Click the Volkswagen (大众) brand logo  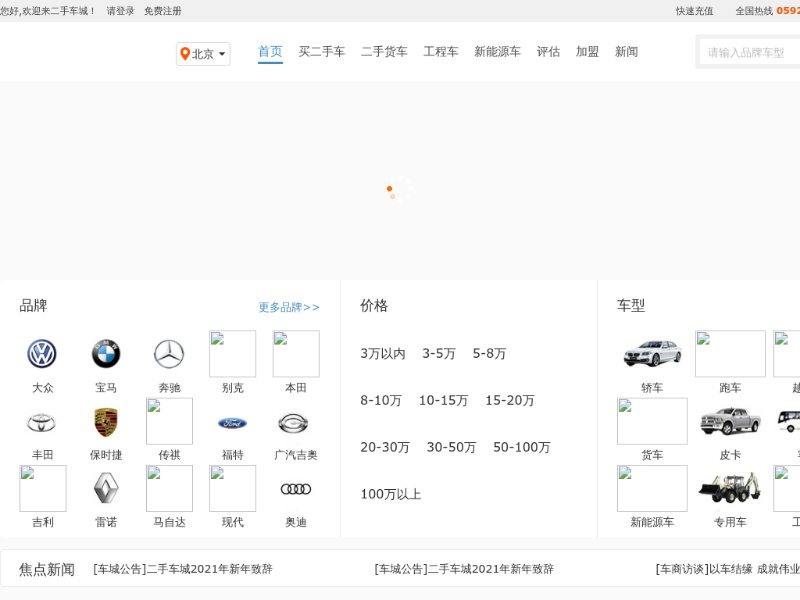(x=42, y=354)
